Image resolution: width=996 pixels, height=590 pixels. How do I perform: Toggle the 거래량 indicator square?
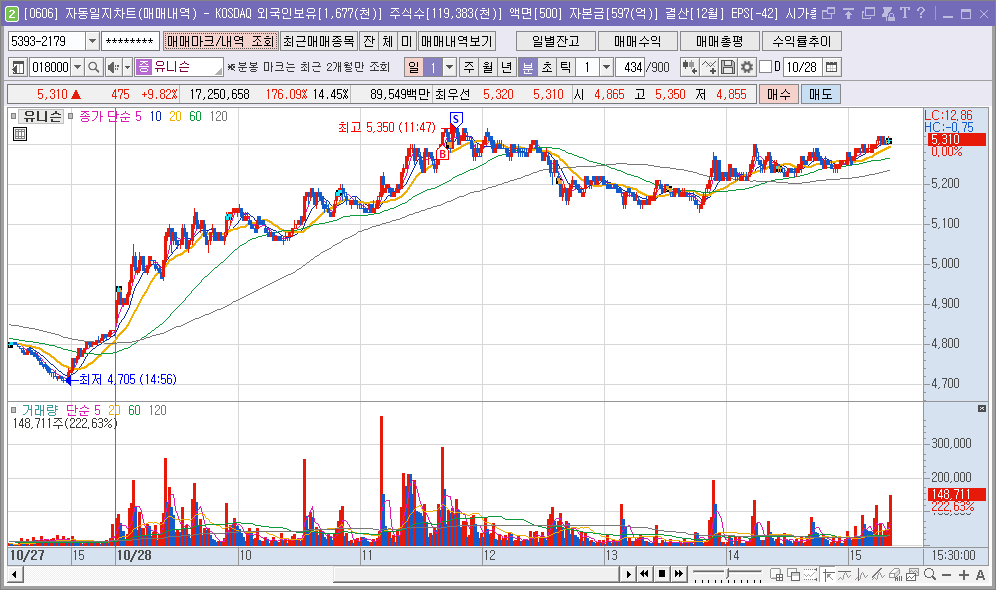coord(13,410)
